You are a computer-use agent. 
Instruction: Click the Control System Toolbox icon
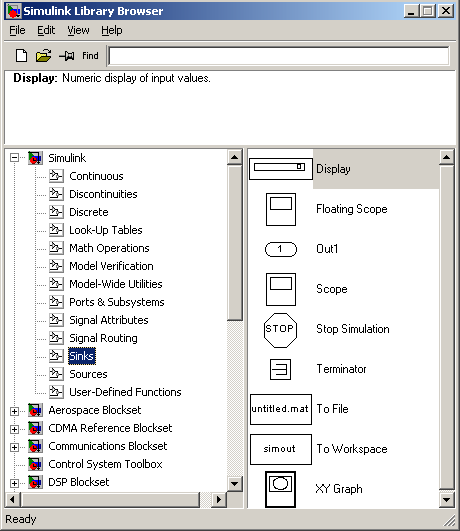35,464
